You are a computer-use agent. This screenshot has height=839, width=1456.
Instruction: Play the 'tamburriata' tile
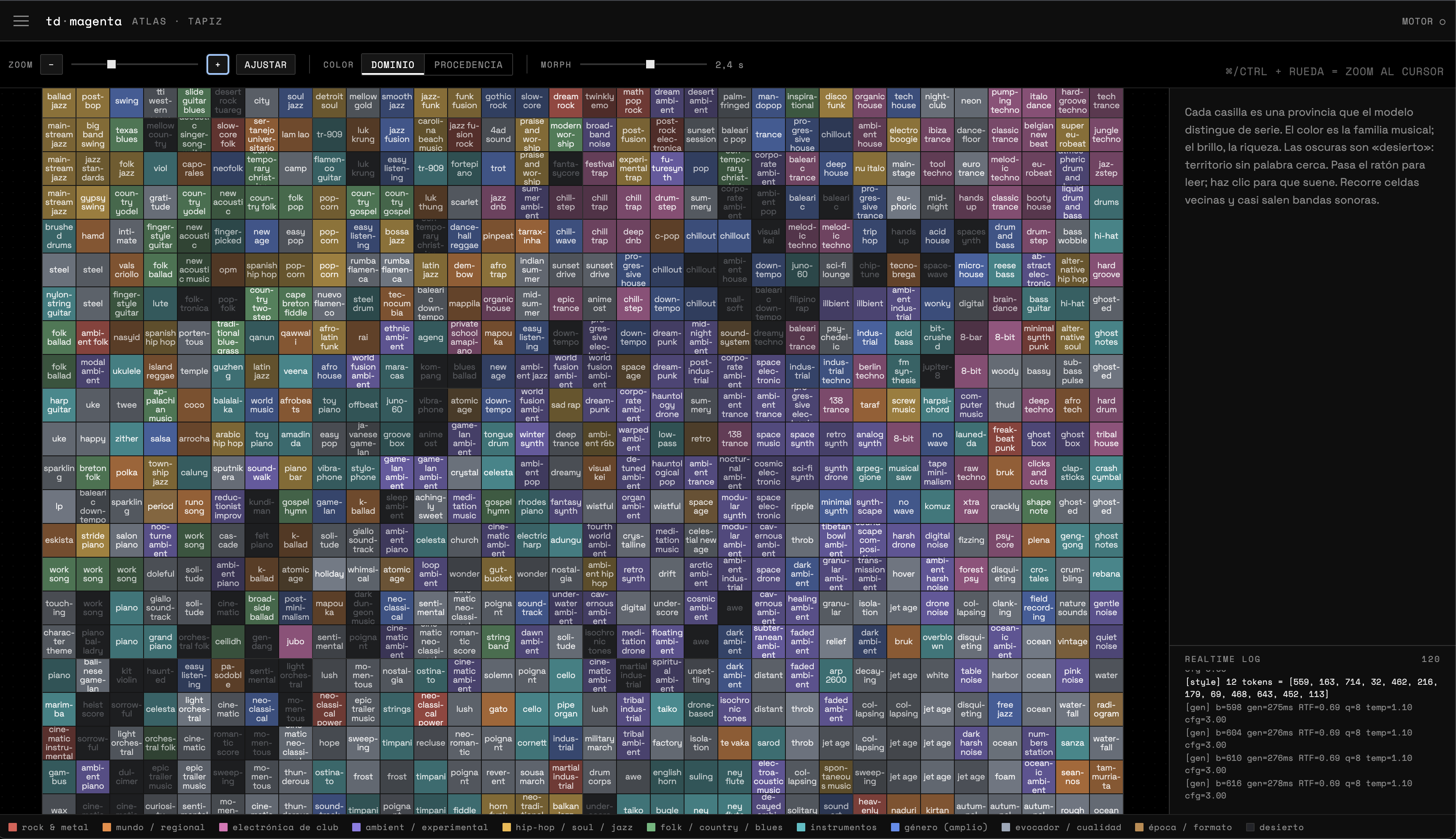1106,777
